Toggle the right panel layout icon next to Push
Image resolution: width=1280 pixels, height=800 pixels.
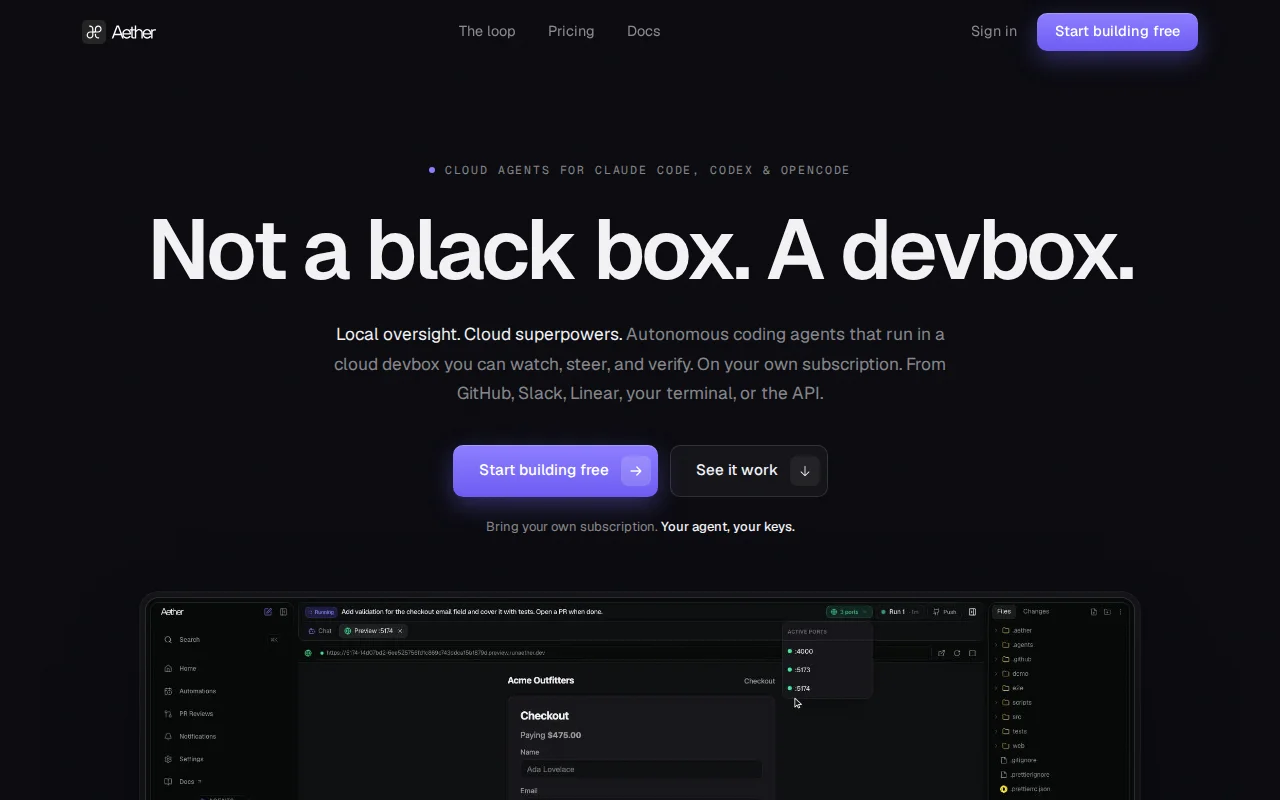click(972, 612)
